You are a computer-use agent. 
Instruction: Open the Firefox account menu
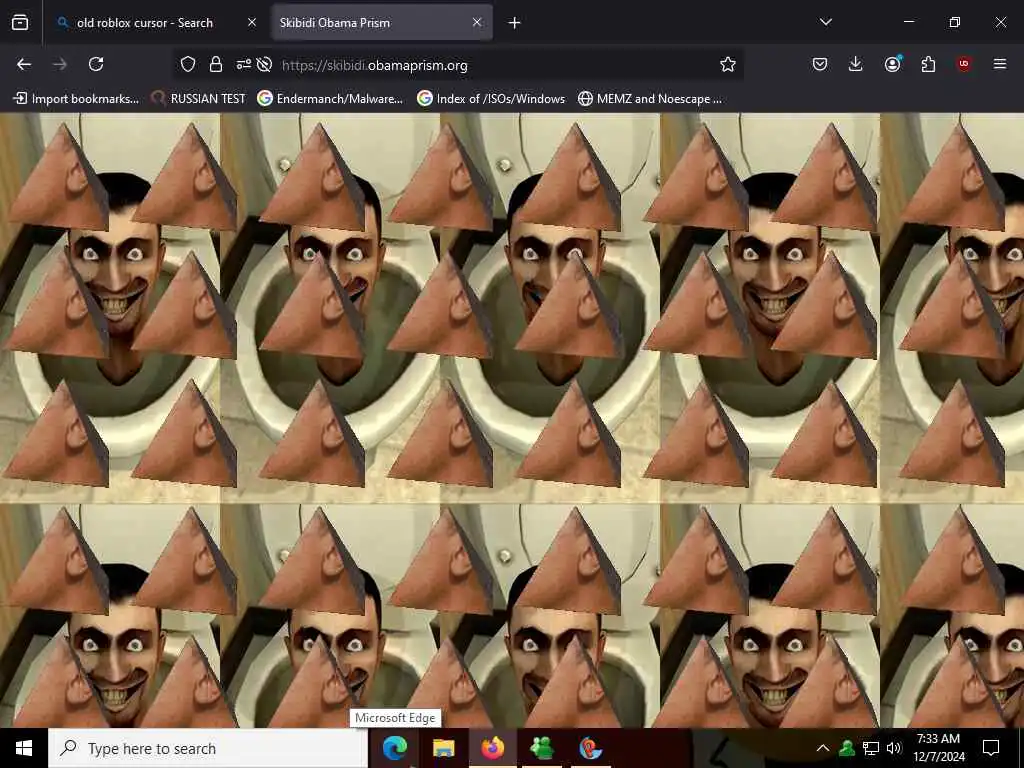892,64
